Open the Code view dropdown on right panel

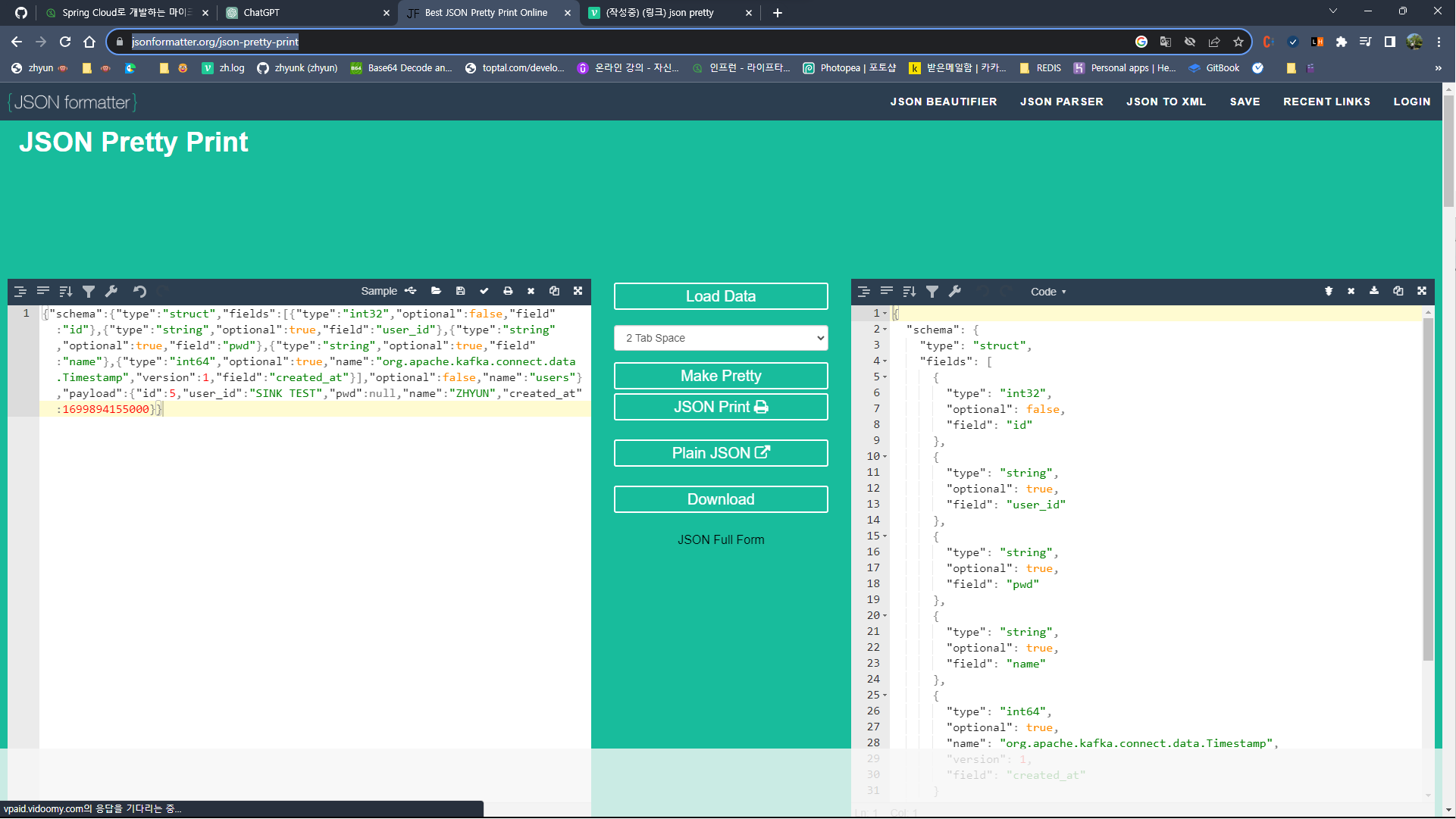(1048, 292)
